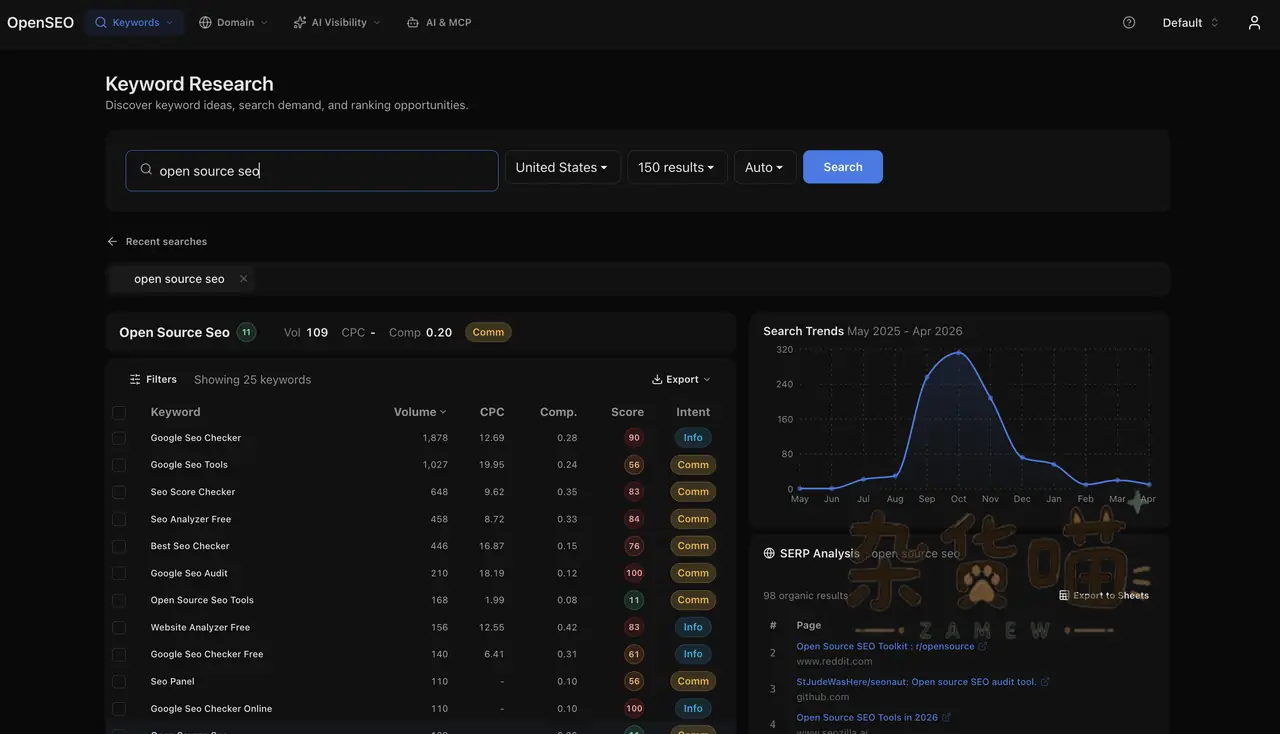This screenshot has width=1280, height=734.
Task: Tick the Seo Analyzer Free checkbox
Action: pyautogui.click(x=119, y=519)
